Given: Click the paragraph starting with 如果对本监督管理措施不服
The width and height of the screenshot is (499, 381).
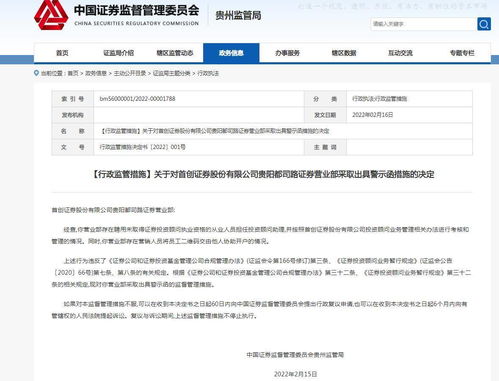Looking at the screenshot, I should tap(259, 310).
